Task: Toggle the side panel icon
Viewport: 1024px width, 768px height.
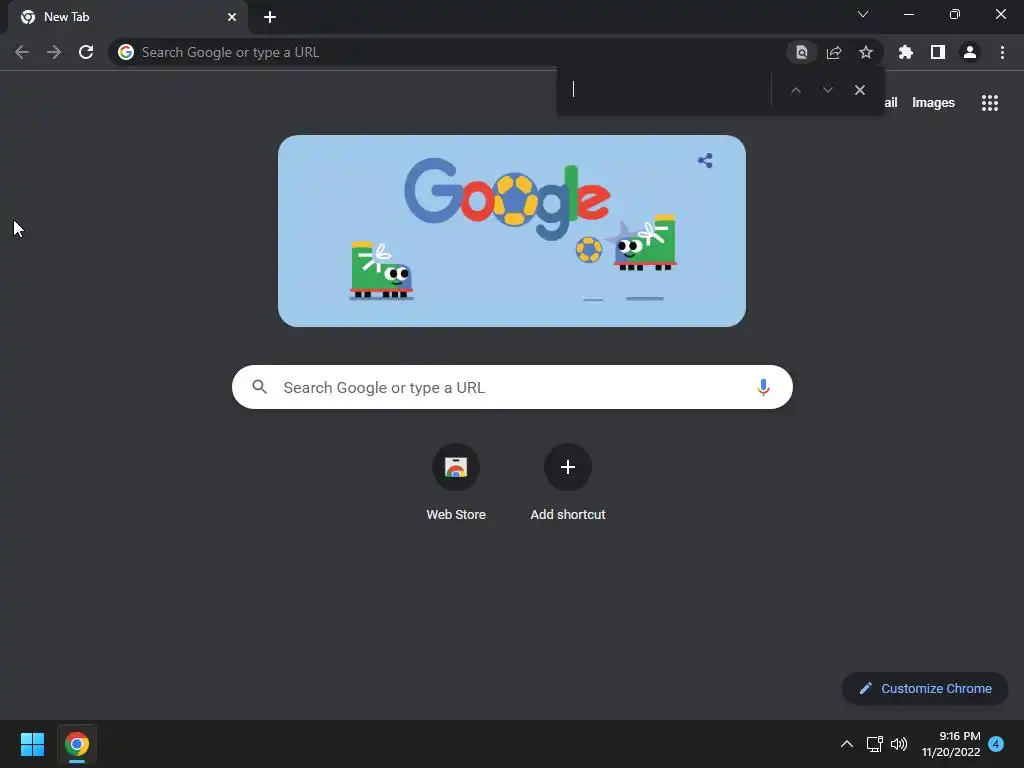Action: click(x=938, y=52)
